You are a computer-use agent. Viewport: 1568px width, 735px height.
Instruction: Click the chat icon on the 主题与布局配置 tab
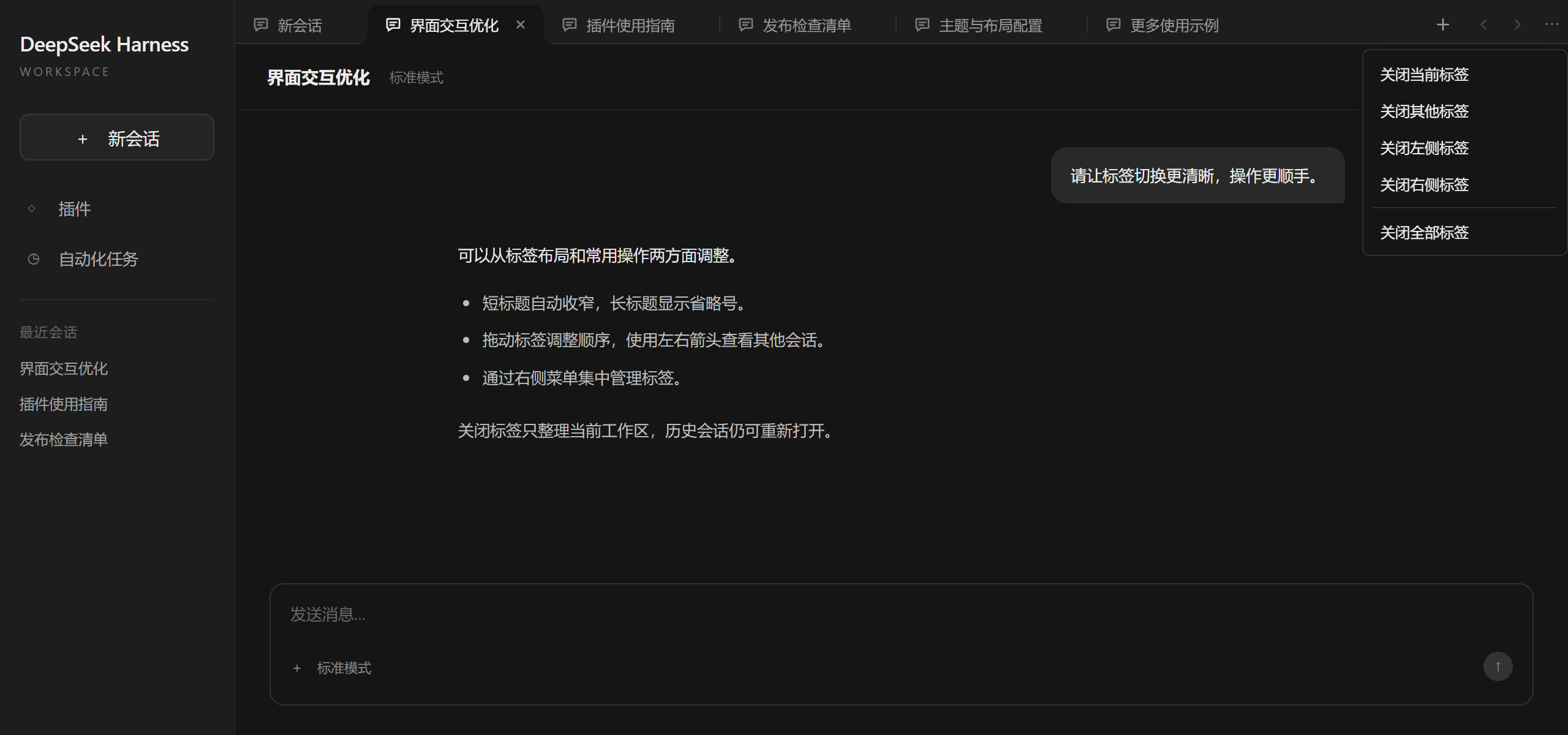point(922,25)
